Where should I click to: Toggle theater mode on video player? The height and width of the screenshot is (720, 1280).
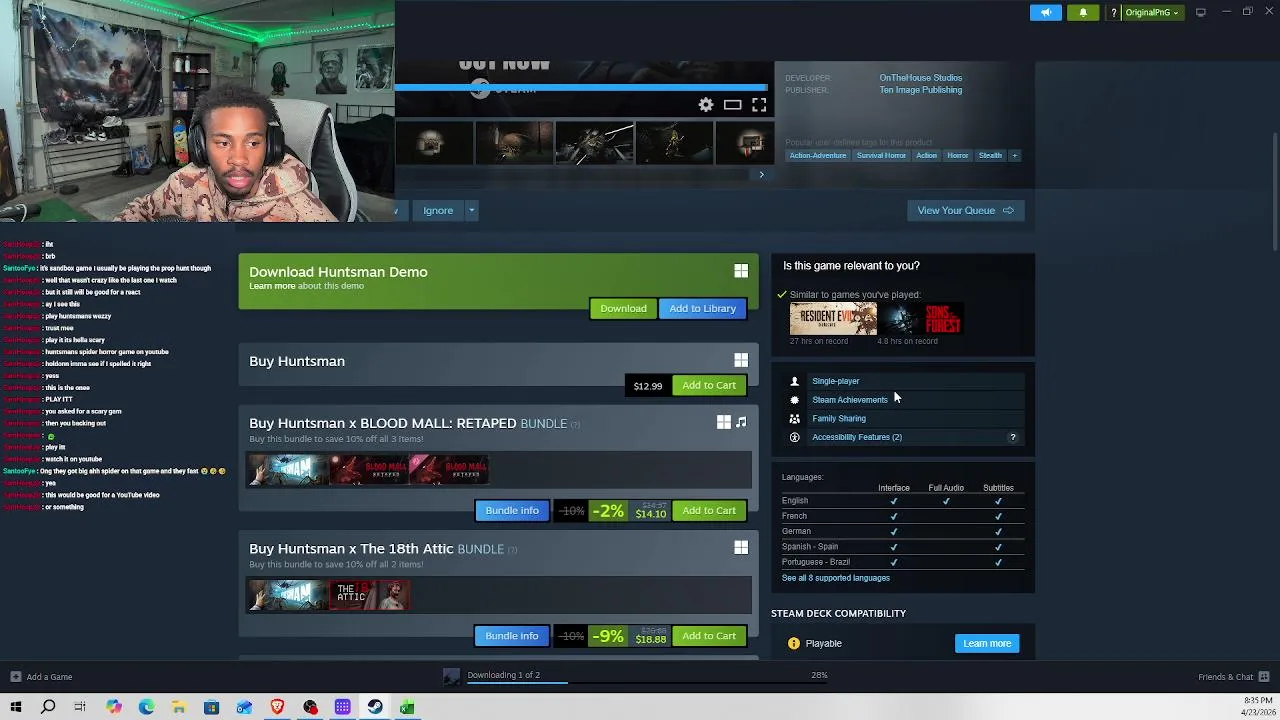tap(732, 105)
